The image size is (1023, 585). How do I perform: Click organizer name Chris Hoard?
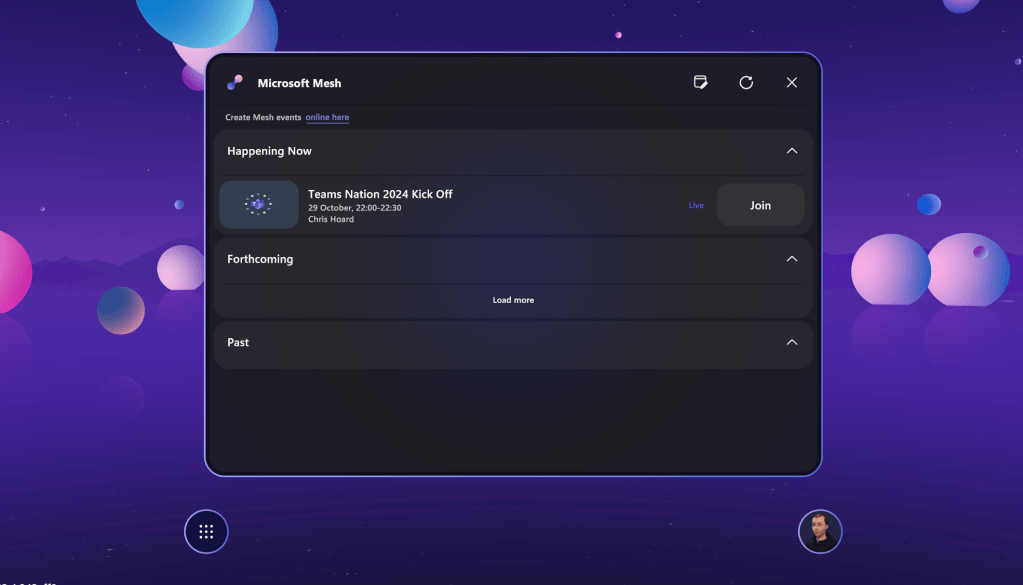click(331, 219)
